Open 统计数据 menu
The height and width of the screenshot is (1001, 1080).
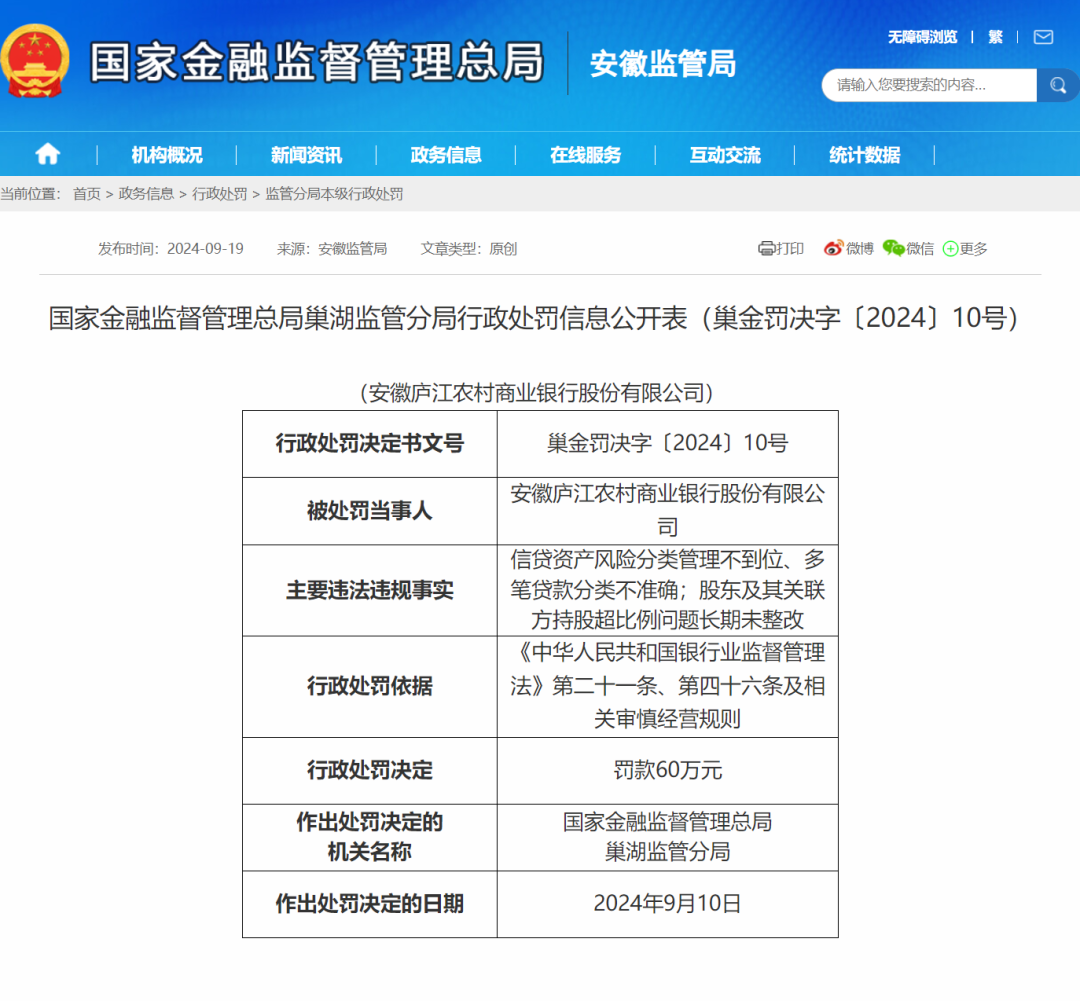point(864,155)
